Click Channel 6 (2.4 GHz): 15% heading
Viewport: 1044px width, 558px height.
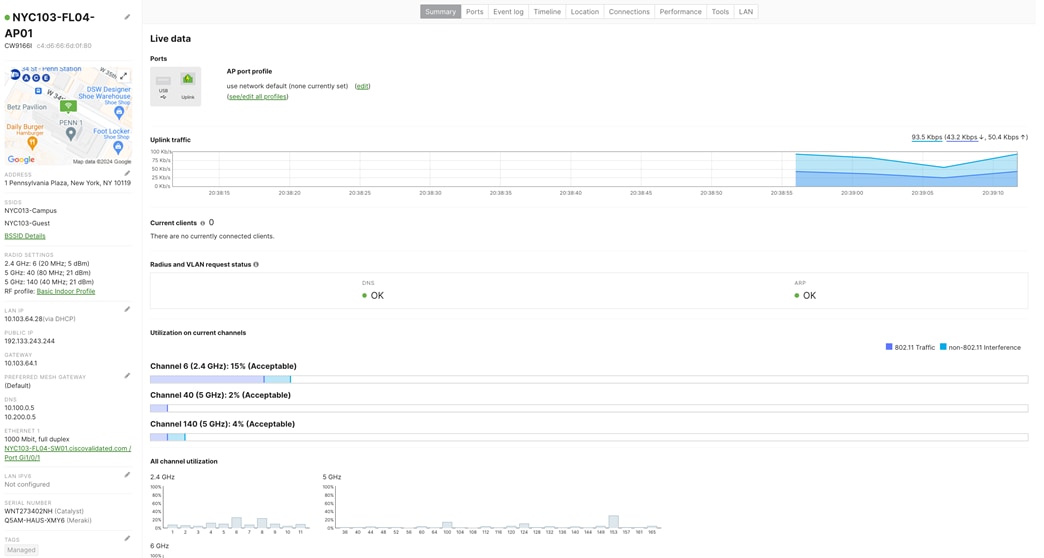223,366
